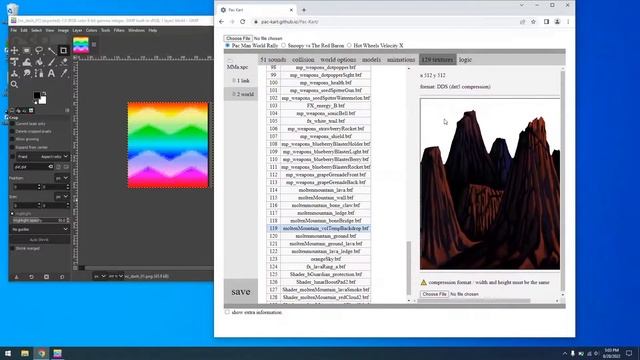Open the status bar unit dropdown in GIMP
The image size is (640, 360).
(x=100, y=276)
